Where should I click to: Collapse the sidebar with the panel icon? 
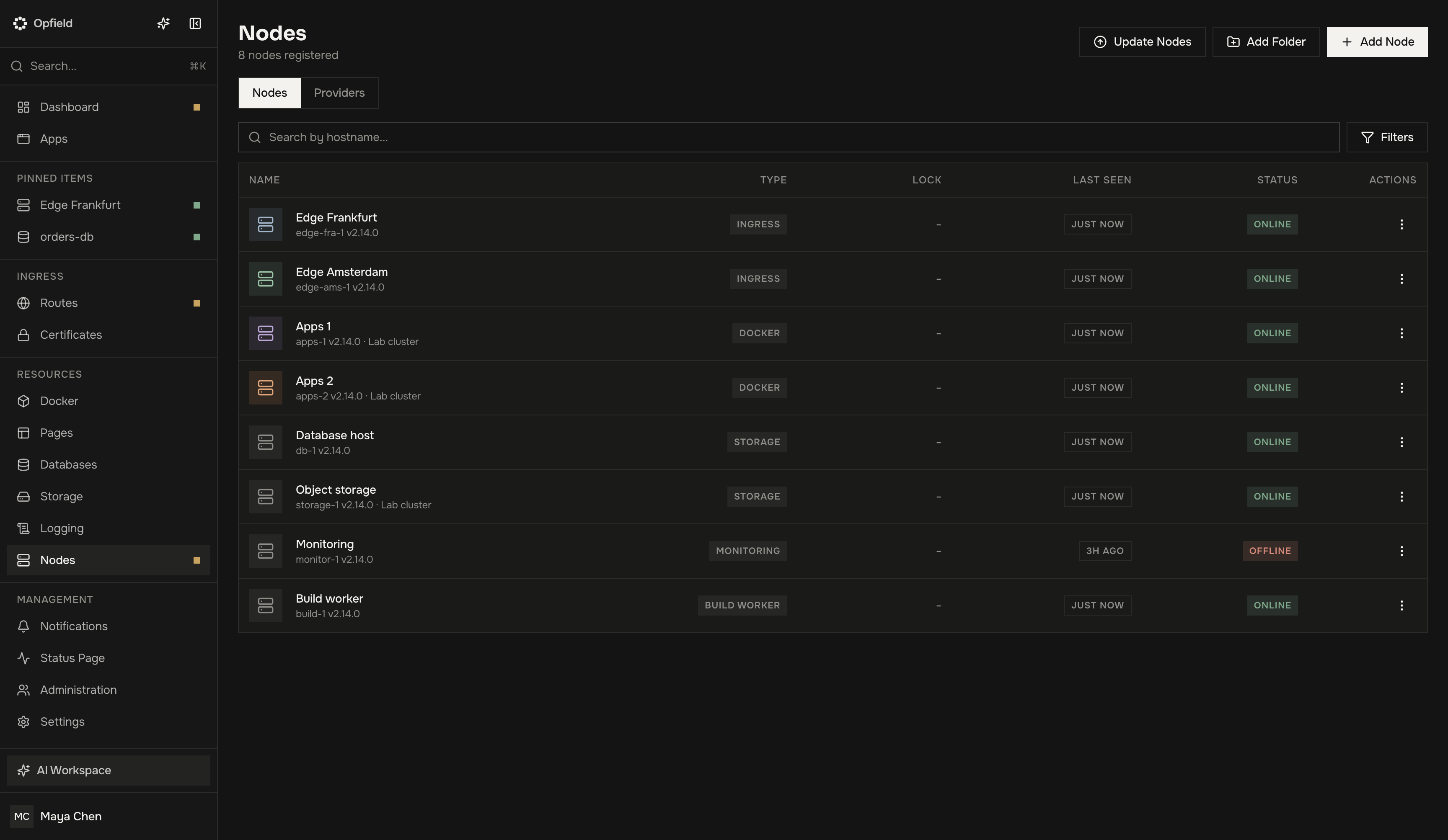195,23
